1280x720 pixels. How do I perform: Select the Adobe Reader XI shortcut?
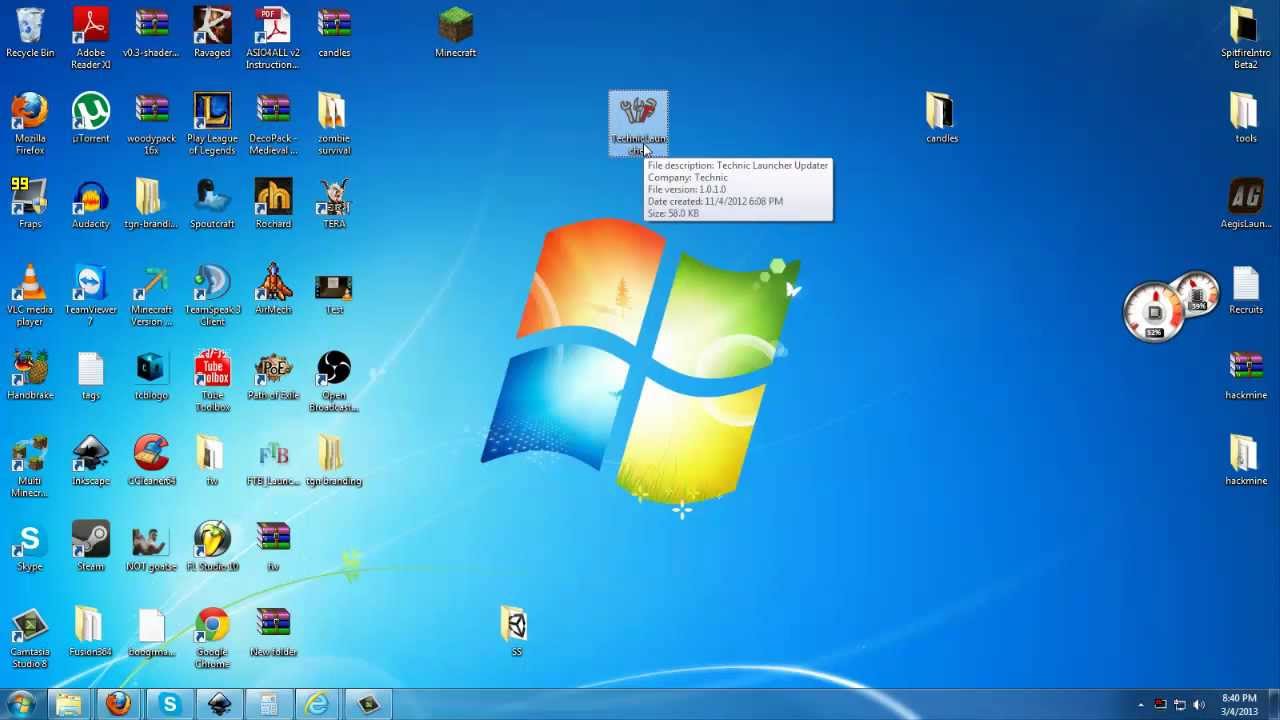point(91,38)
